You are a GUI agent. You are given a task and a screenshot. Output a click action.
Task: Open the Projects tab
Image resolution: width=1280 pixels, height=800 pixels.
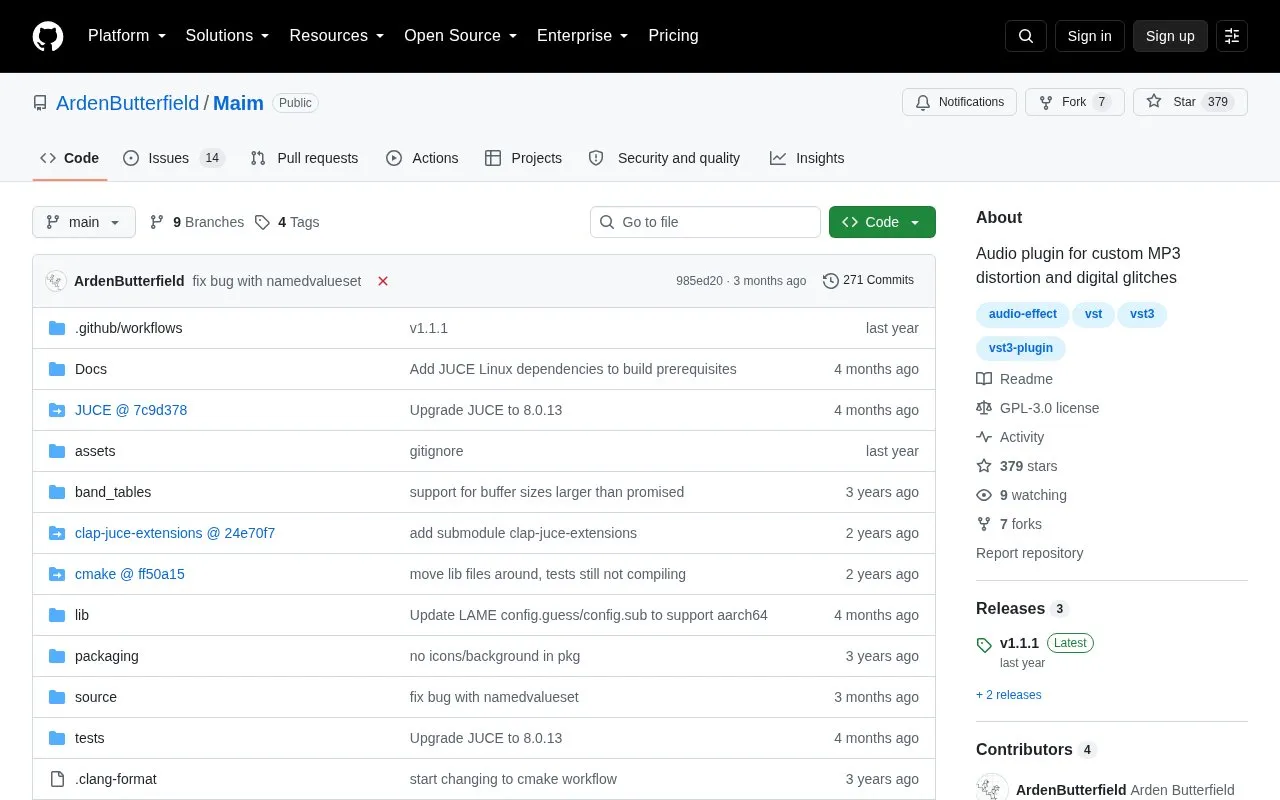[523, 158]
